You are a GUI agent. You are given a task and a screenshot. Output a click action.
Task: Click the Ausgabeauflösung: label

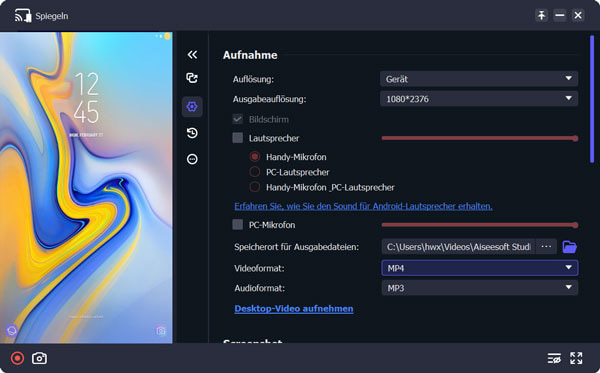(269, 99)
